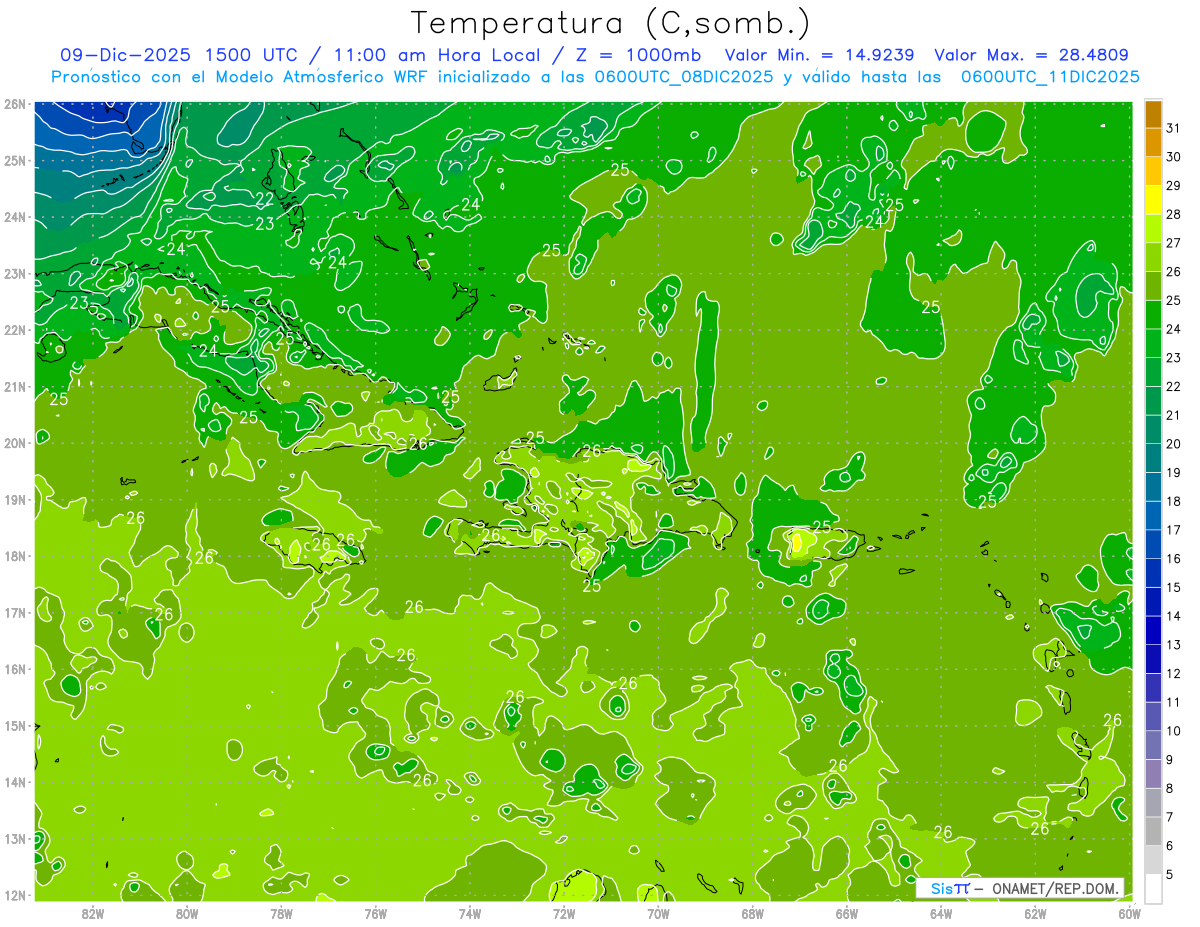Pick the colorbar swatch between 24 and 25
Screen dimensions: 1200x927
coord(1153,315)
